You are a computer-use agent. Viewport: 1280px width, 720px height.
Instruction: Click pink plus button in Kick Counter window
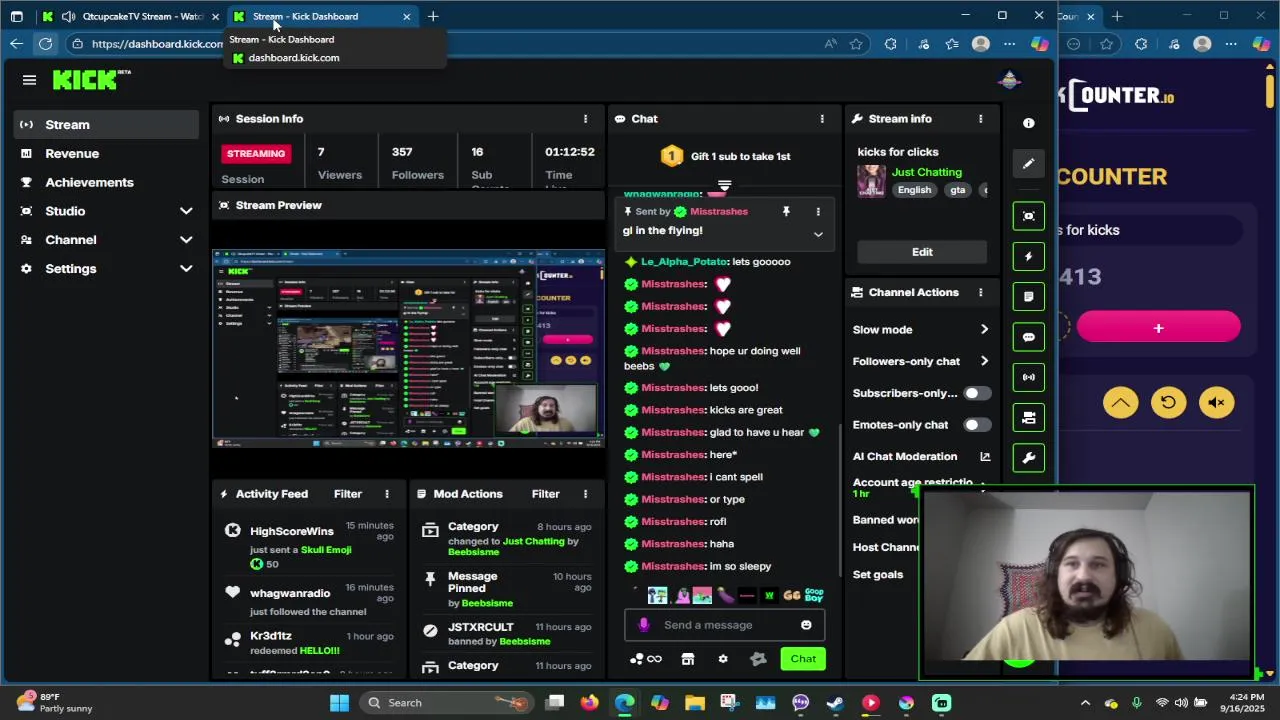pyautogui.click(x=1158, y=328)
